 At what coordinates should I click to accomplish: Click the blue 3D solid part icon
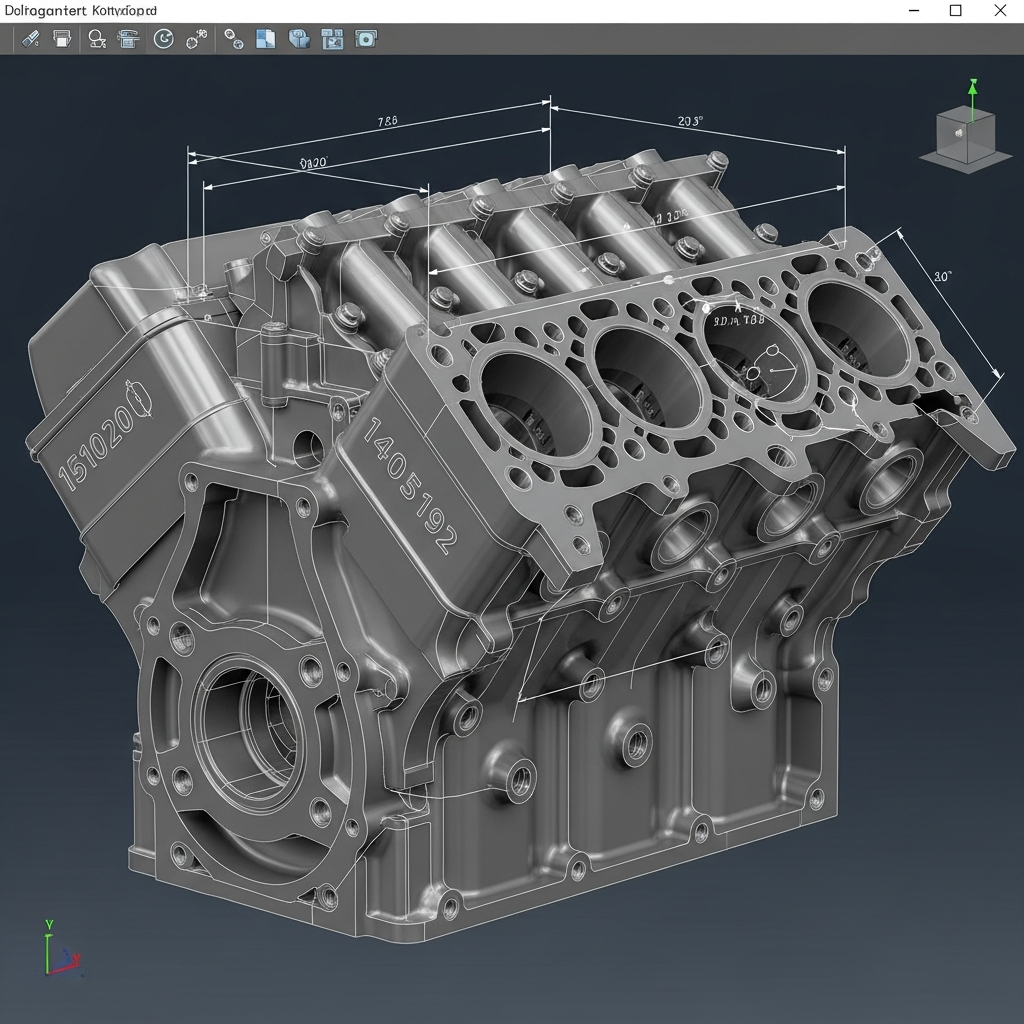[299, 39]
